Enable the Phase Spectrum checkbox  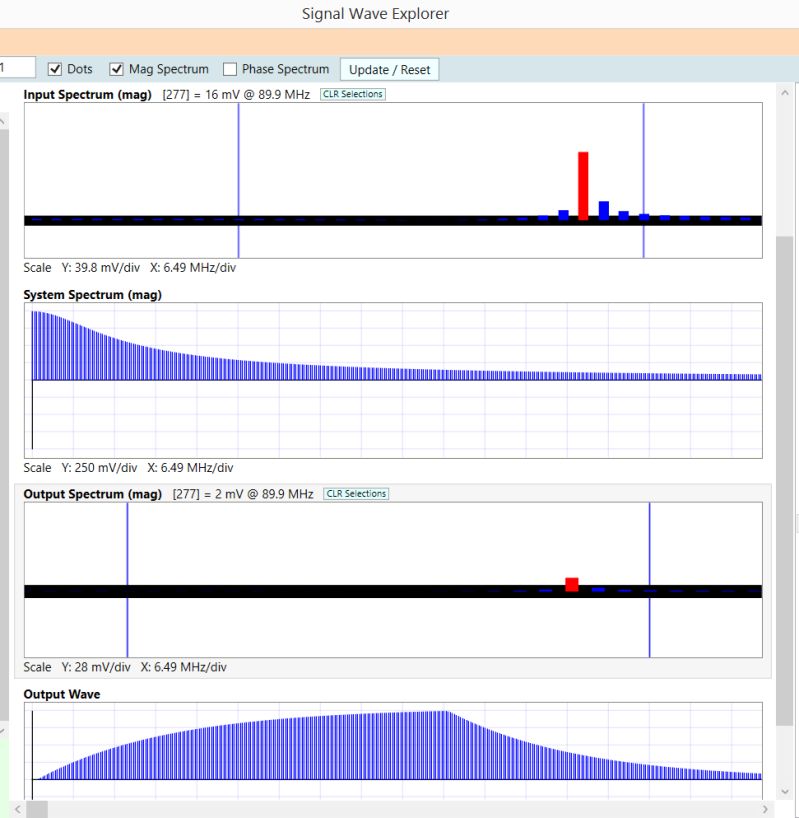click(230, 69)
